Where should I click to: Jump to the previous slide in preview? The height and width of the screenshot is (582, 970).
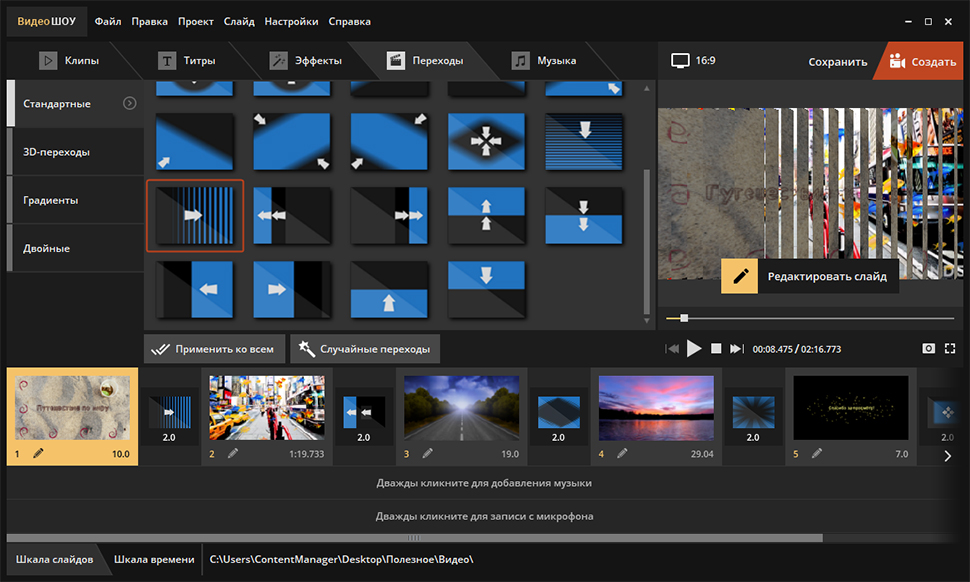[672, 349]
